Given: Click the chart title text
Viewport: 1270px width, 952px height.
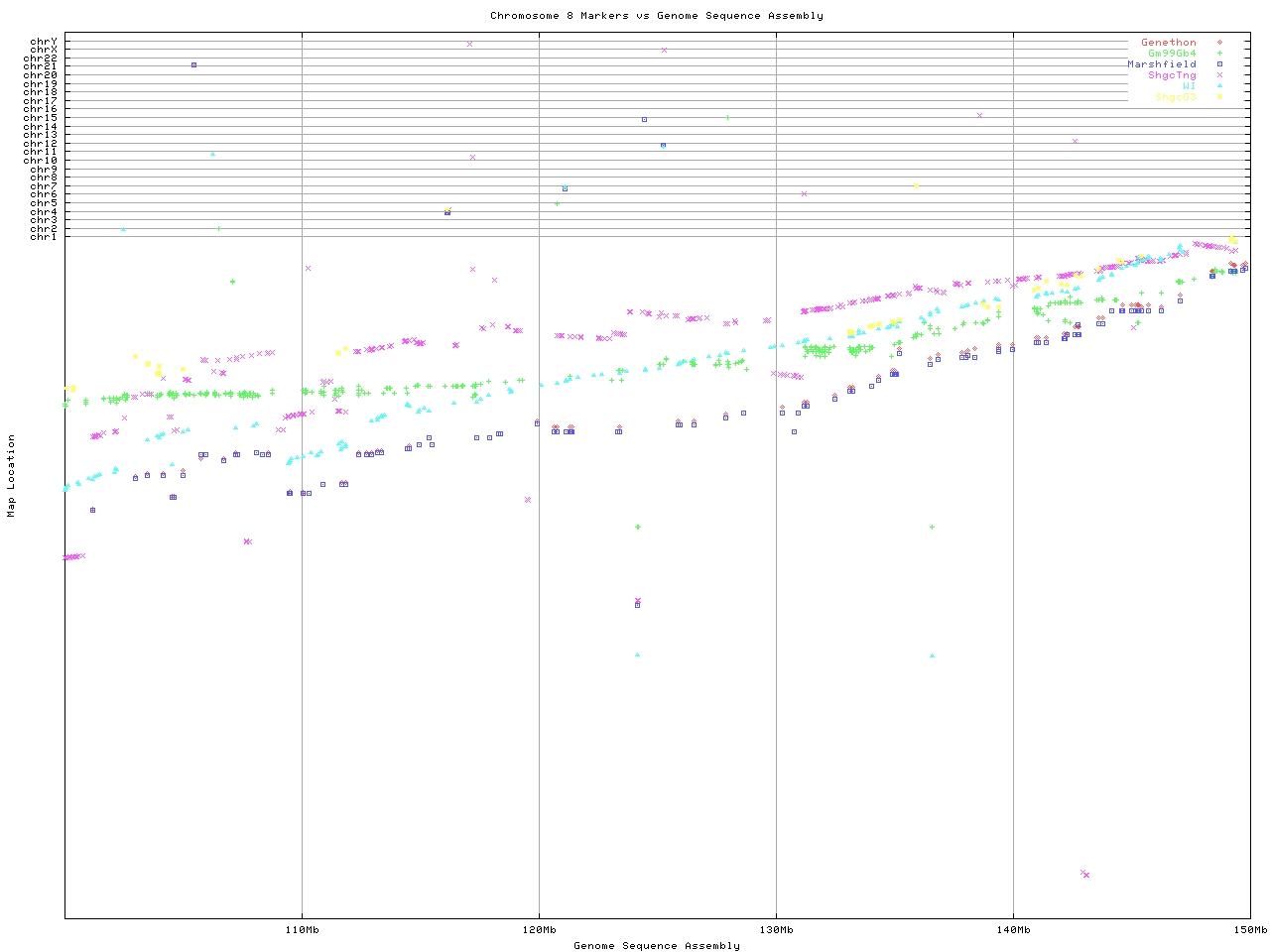Looking at the screenshot, I should point(656,16).
